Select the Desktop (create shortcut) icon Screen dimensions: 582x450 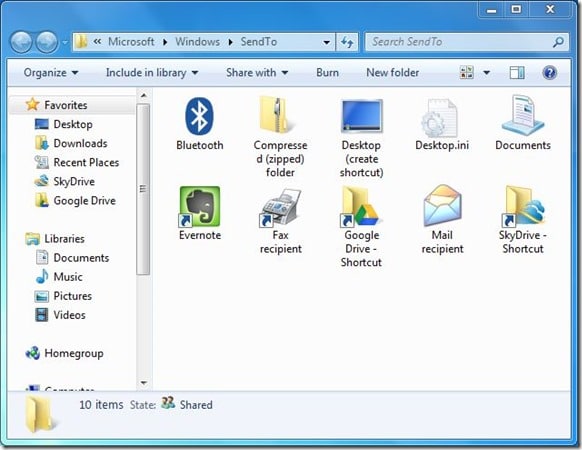(362, 116)
